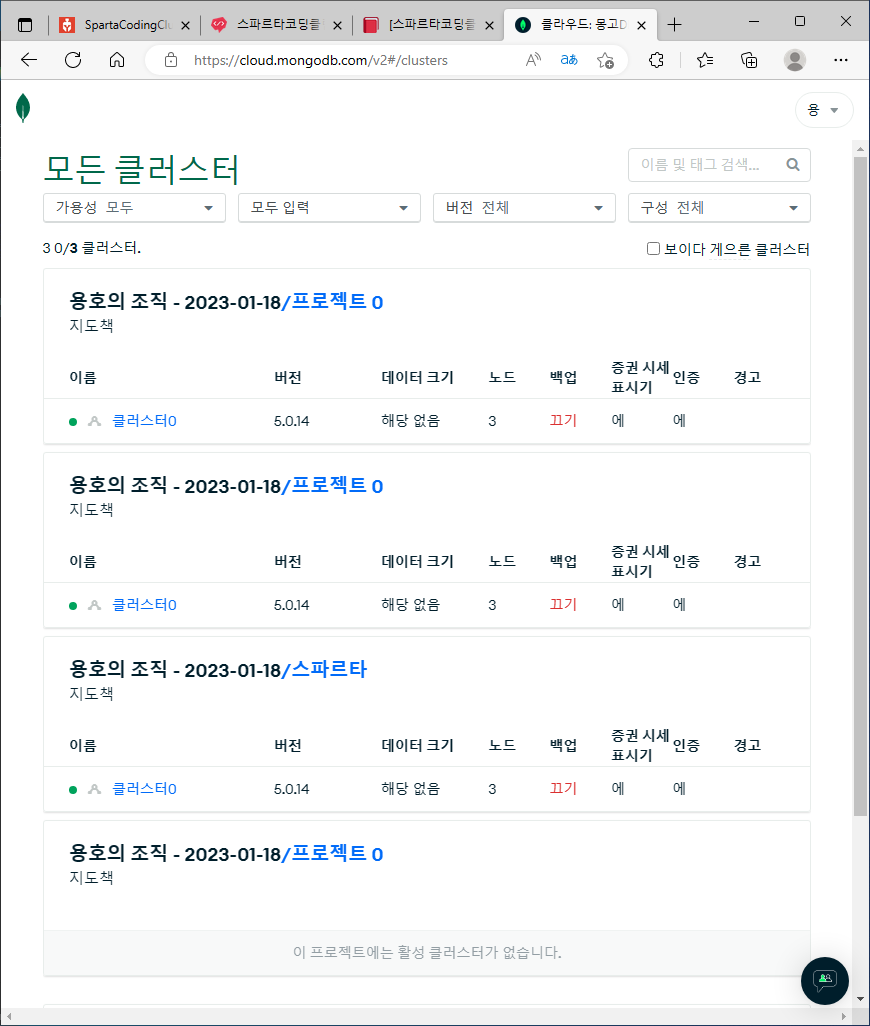The height and width of the screenshot is (1026, 870).
Task: Open the translate page icon
Action: pos(569,60)
